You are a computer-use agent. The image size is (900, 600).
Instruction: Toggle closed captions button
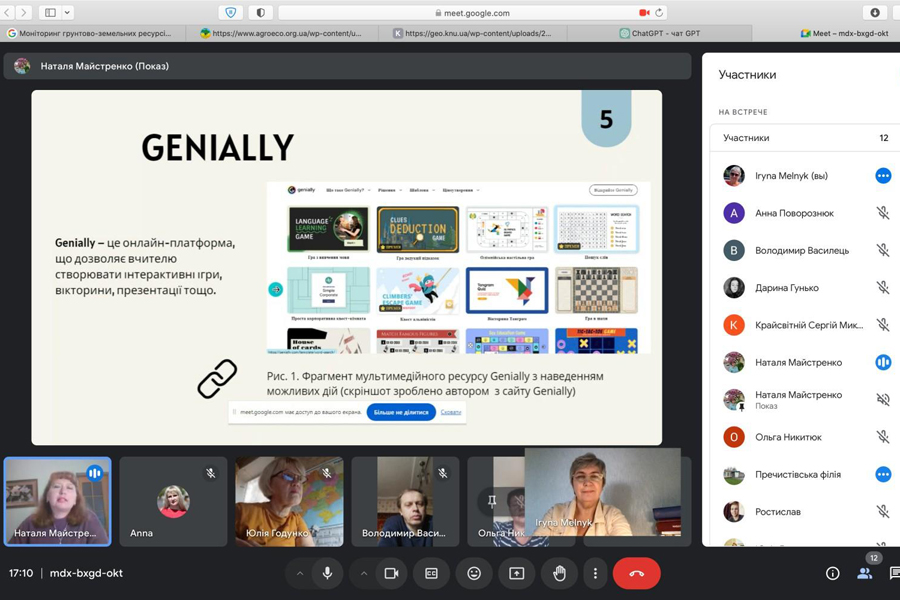coord(431,573)
